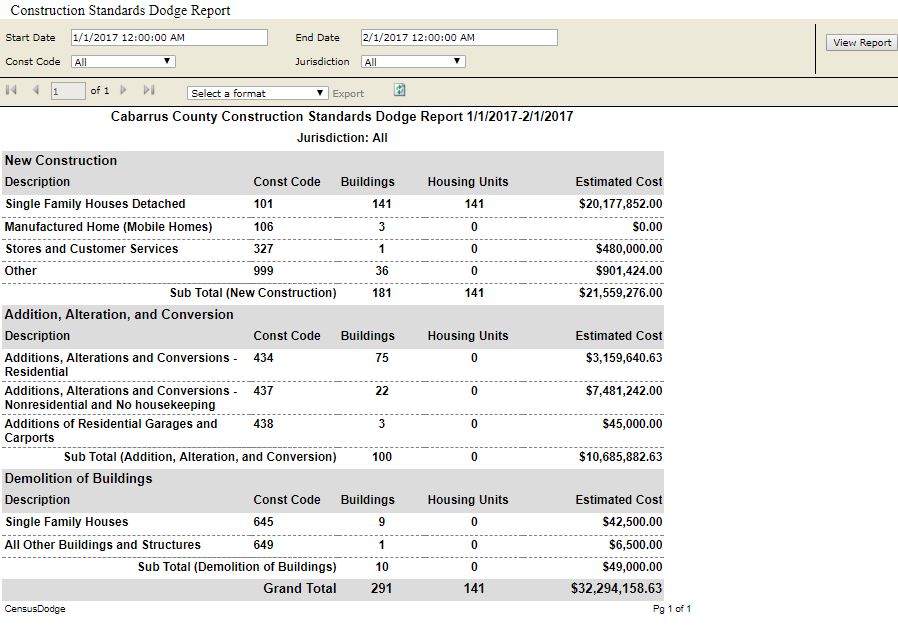This screenshot has width=898, height=633.
Task: Open the Select a format dropdown
Action: (257, 93)
